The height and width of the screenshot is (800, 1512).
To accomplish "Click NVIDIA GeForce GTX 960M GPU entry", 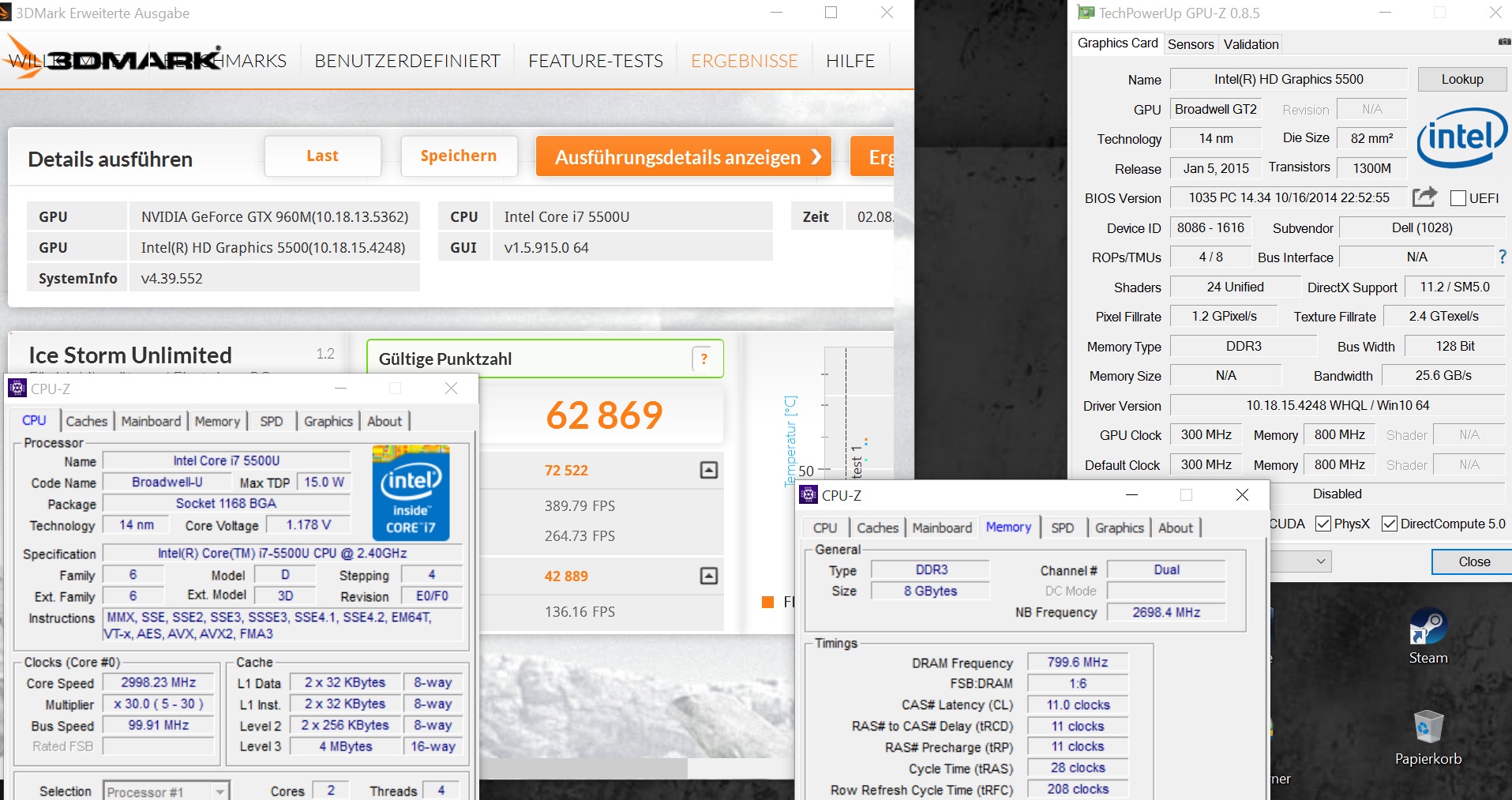I will [x=275, y=216].
